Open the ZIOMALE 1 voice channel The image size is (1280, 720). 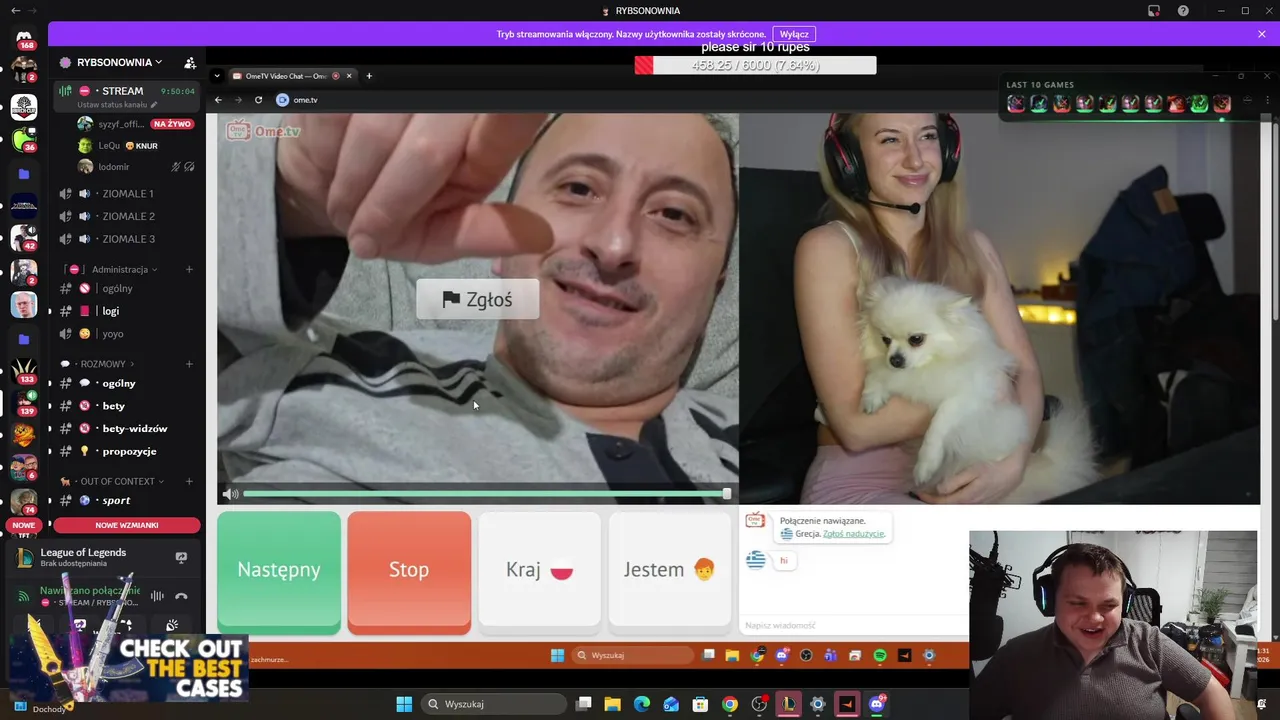point(128,194)
